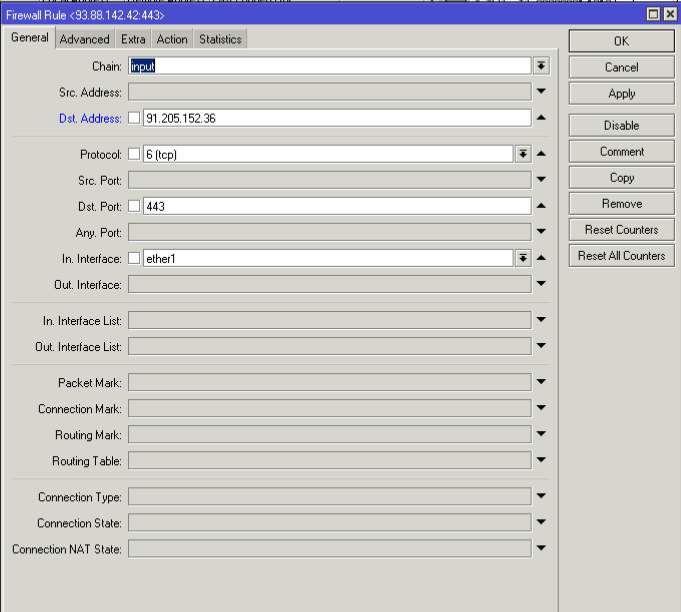This screenshot has height=612, width=681.
Task: Open the Action tab
Action: tap(172, 40)
